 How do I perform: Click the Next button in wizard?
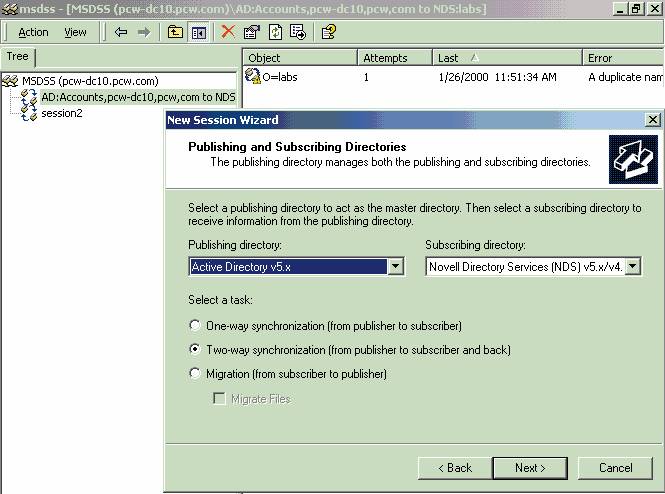tap(530, 468)
